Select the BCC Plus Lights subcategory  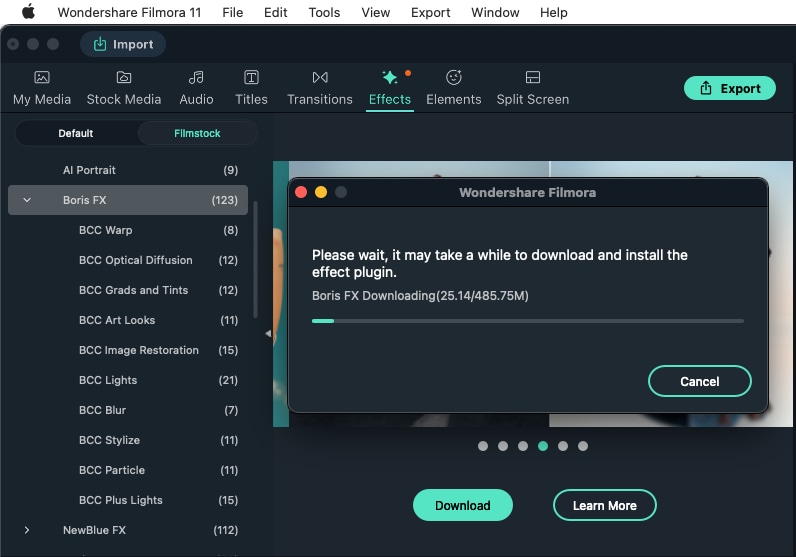pyautogui.click(x=128, y=500)
